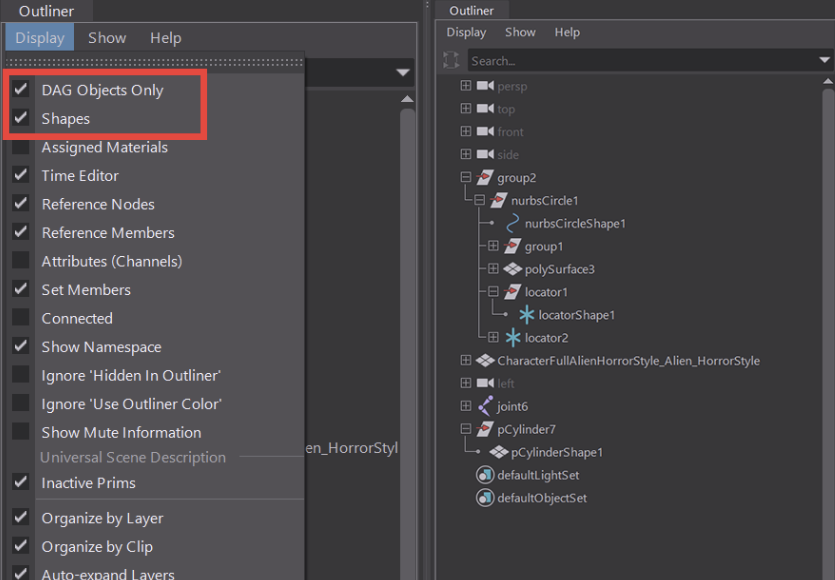This screenshot has width=835, height=580.
Task: Click the nurbsCircleShape1 curve icon
Action: (512, 223)
